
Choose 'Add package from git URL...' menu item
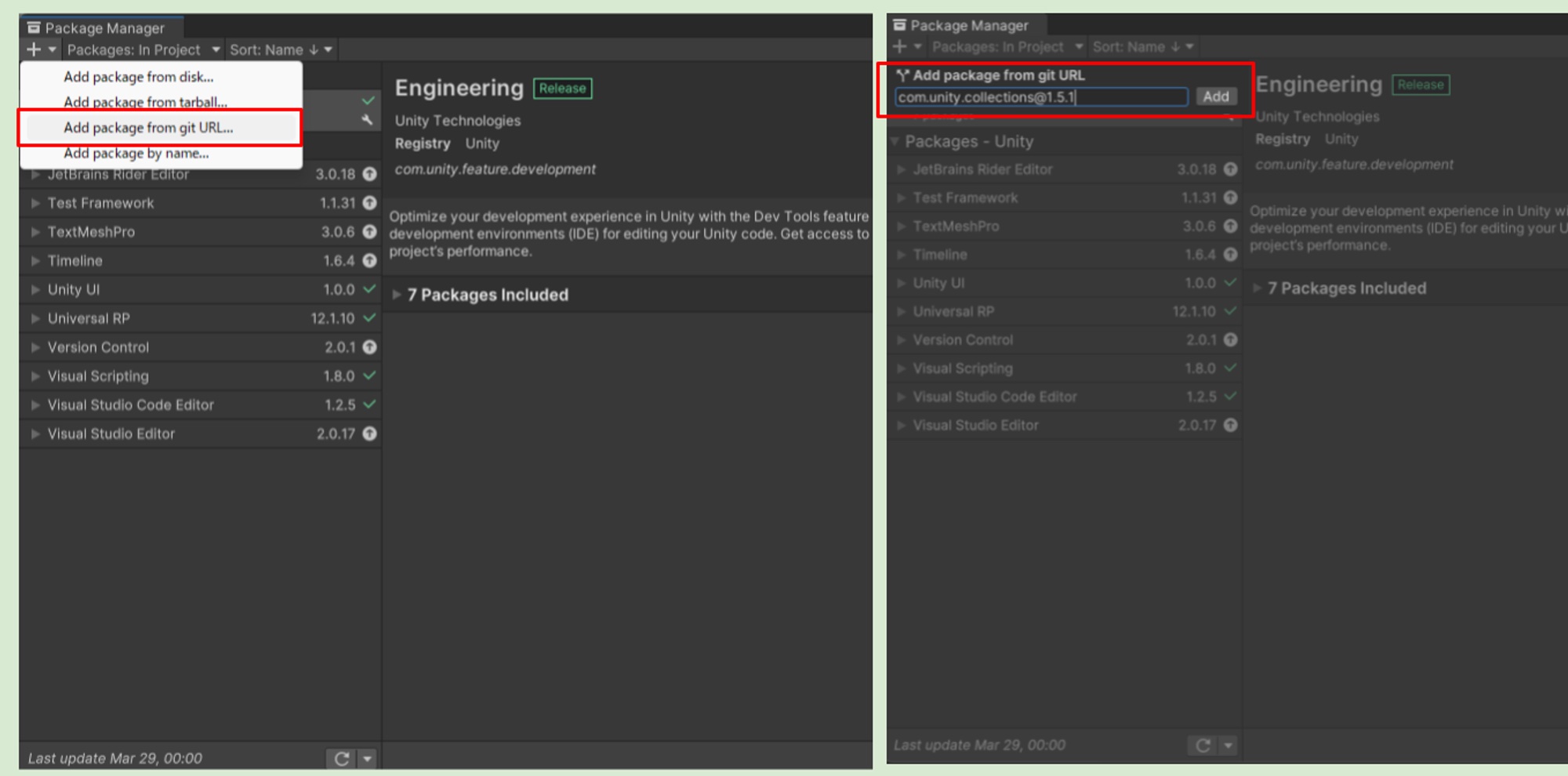tap(148, 128)
